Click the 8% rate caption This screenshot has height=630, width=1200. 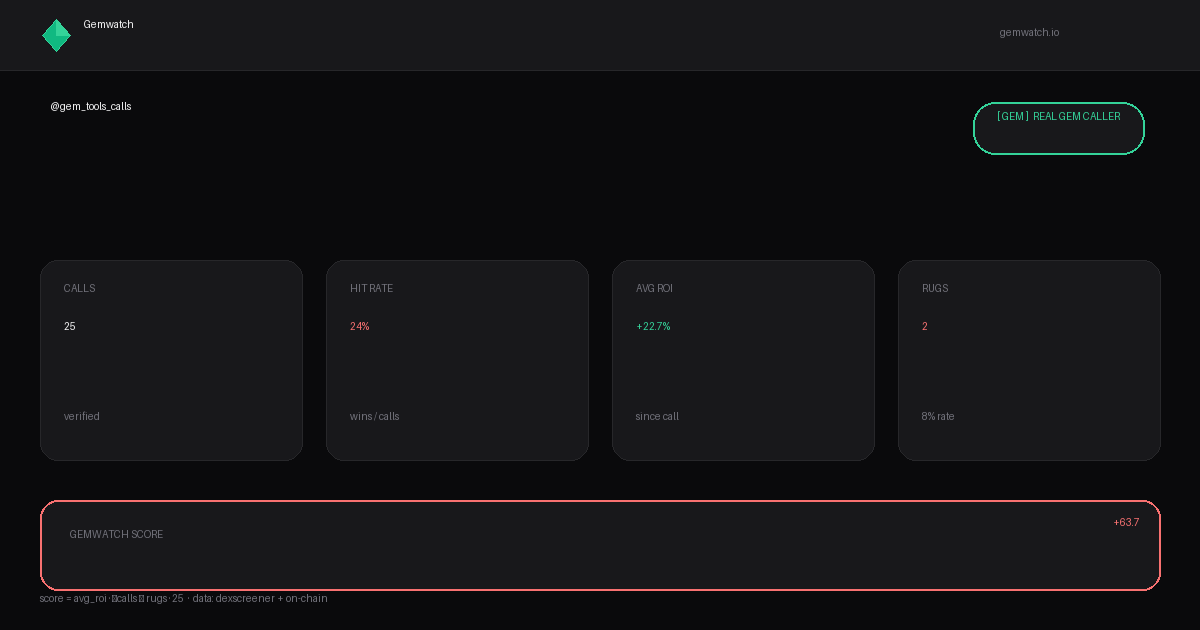[938, 417]
